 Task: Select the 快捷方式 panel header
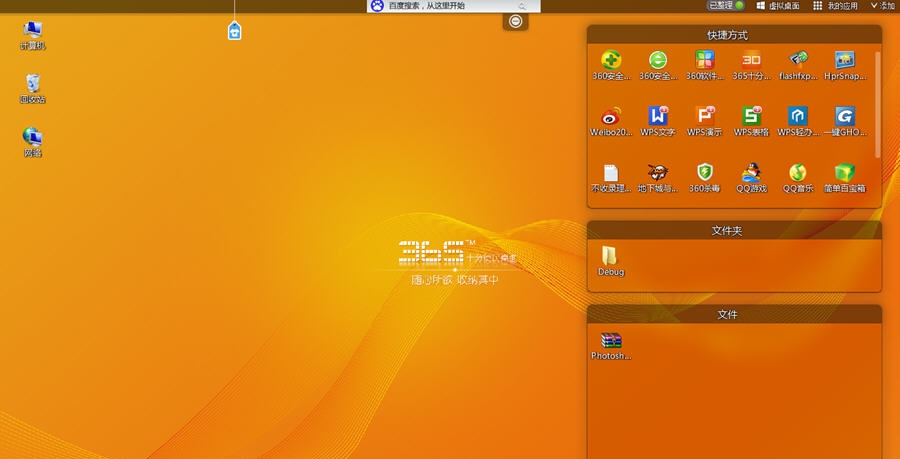click(x=734, y=34)
